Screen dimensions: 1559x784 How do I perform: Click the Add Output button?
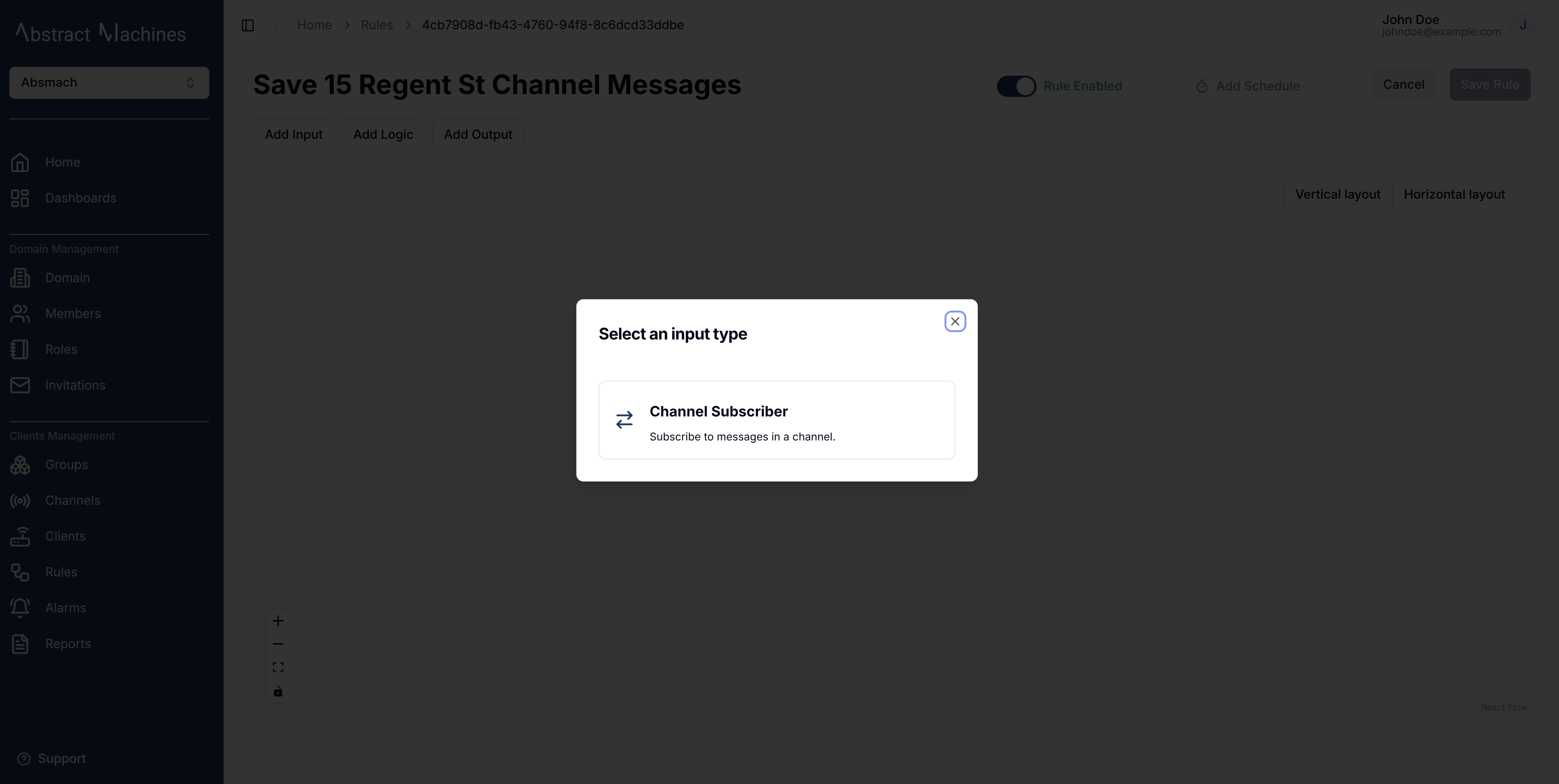click(x=477, y=134)
